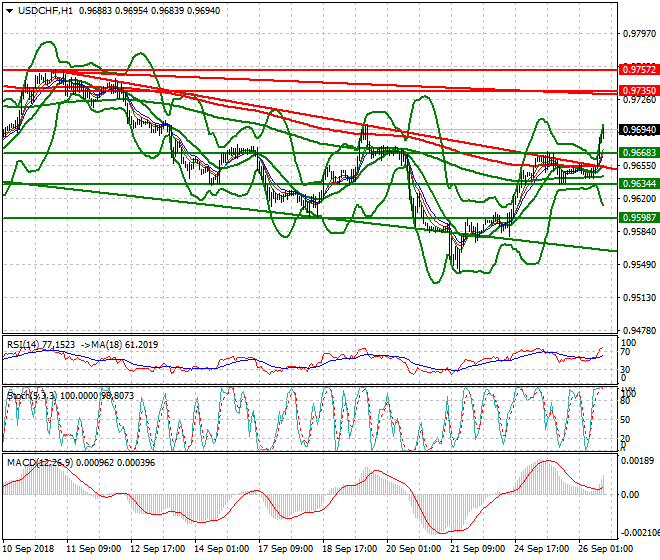Viewport: 660px width, 560px height.
Task: Click the 0.96550 price axis value
Action: tap(639, 165)
